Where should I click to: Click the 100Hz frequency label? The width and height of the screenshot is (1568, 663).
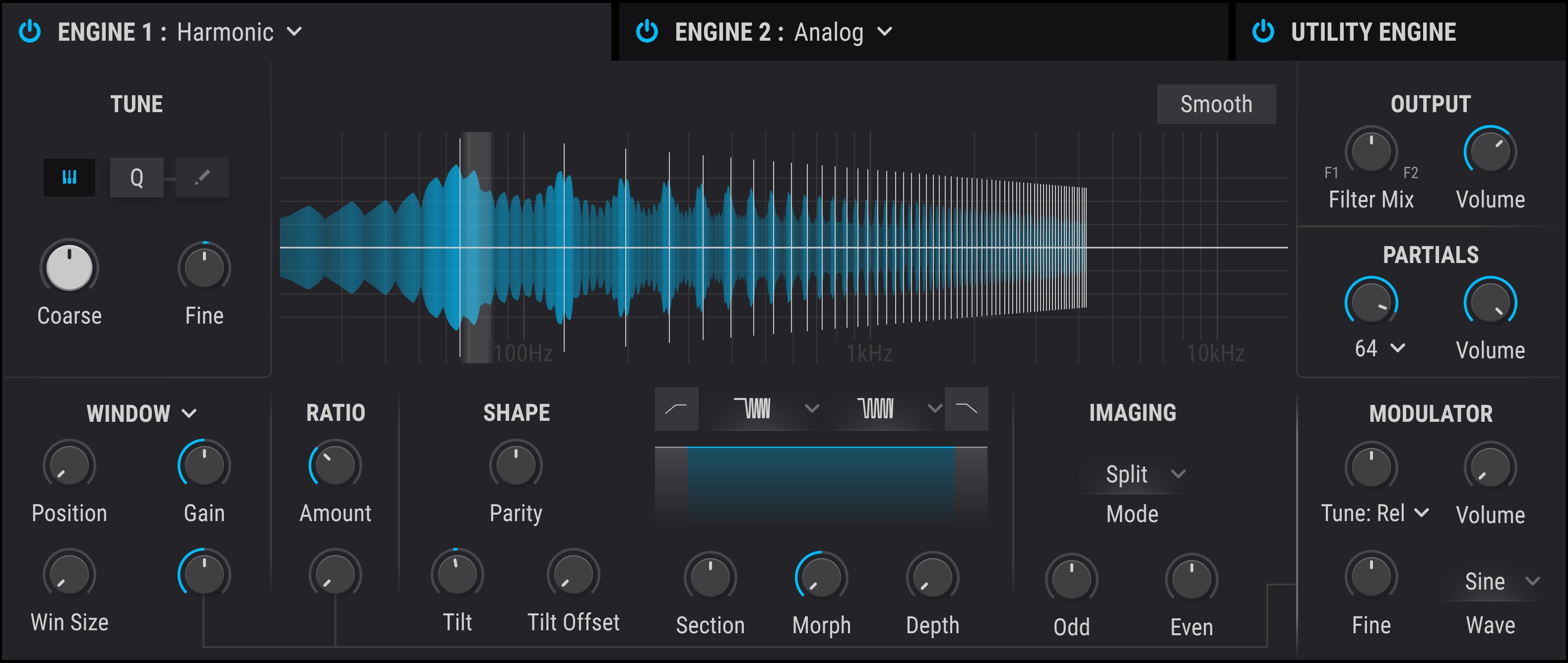[x=523, y=353]
